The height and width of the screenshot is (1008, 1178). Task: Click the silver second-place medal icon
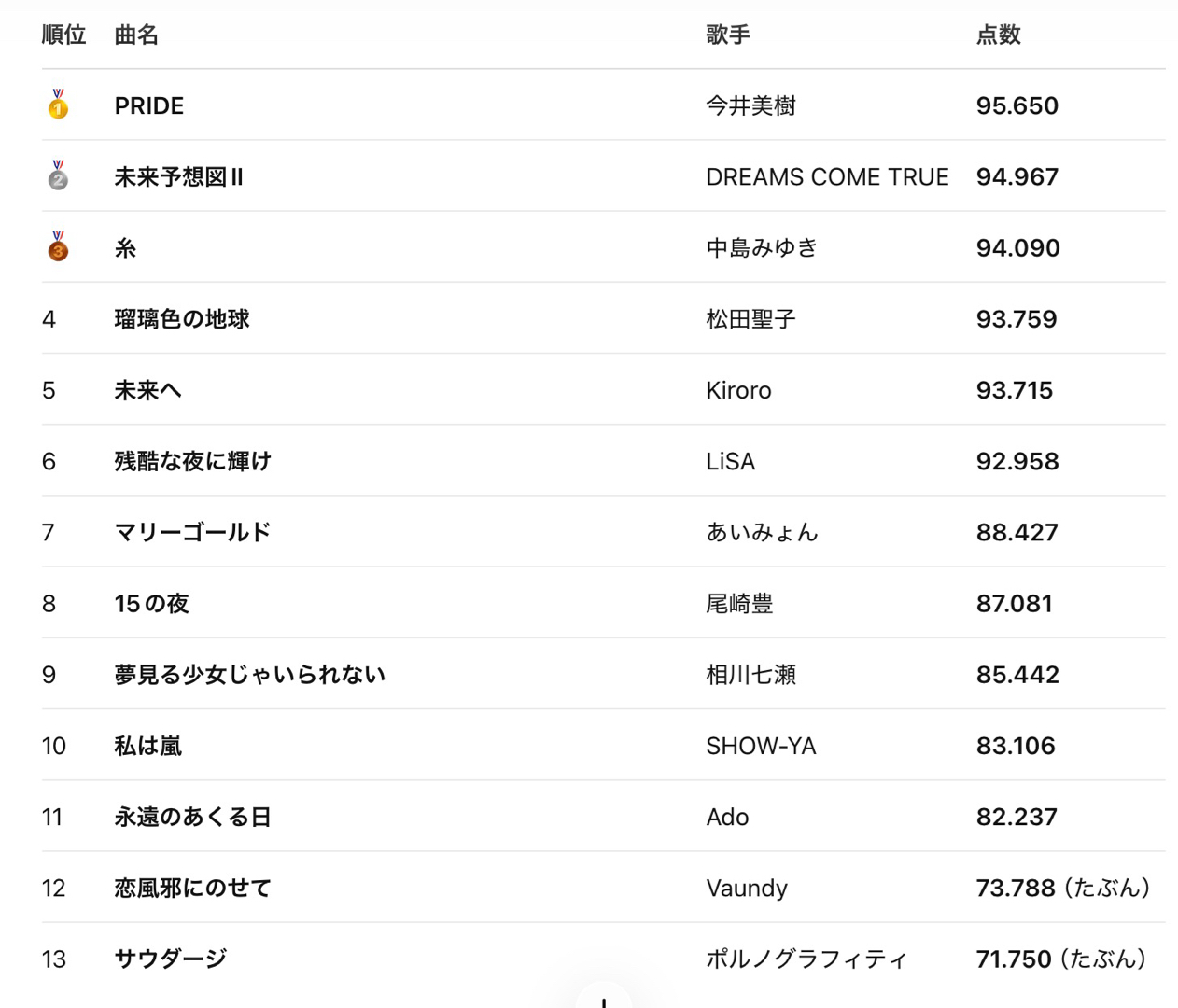(58, 175)
